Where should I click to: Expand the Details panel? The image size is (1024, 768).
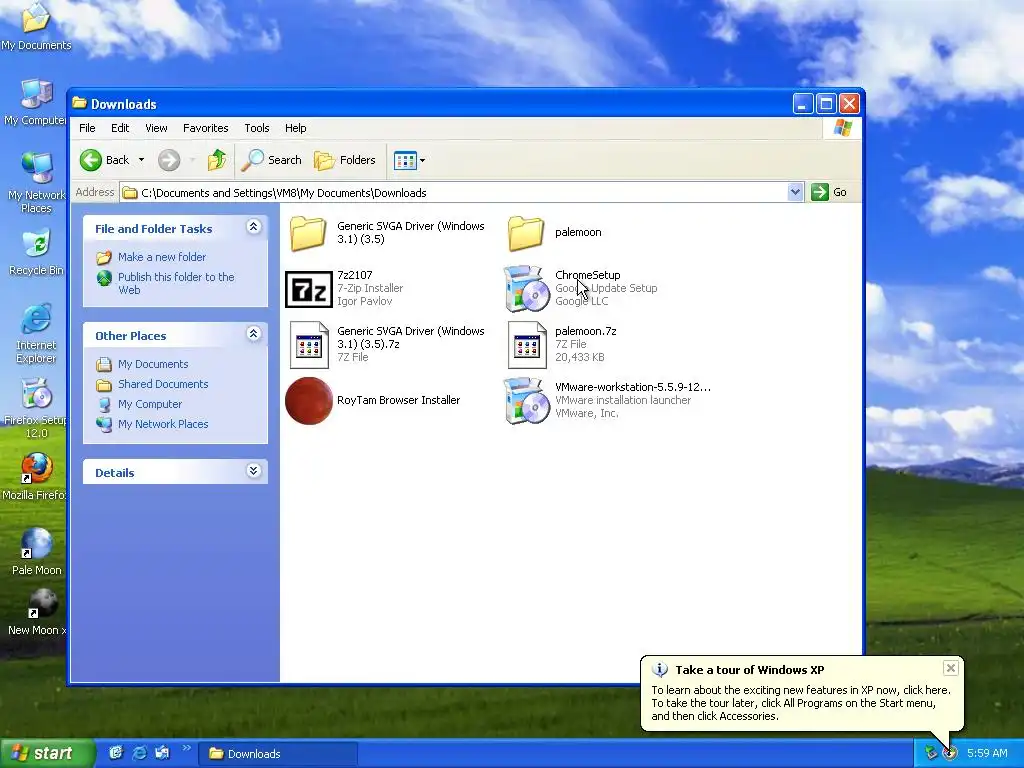click(253, 471)
